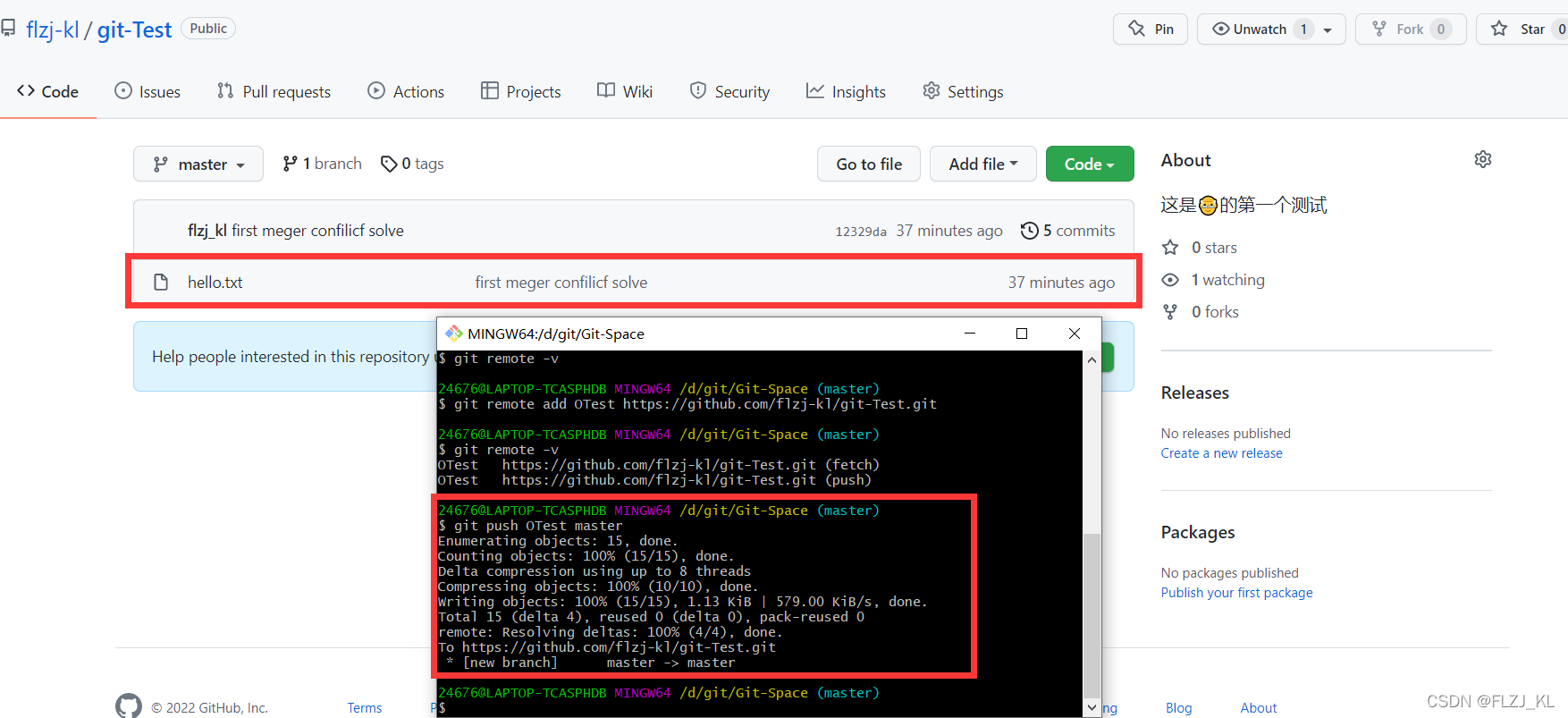
Task: View the 1 branch list
Action: pos(323,164)
